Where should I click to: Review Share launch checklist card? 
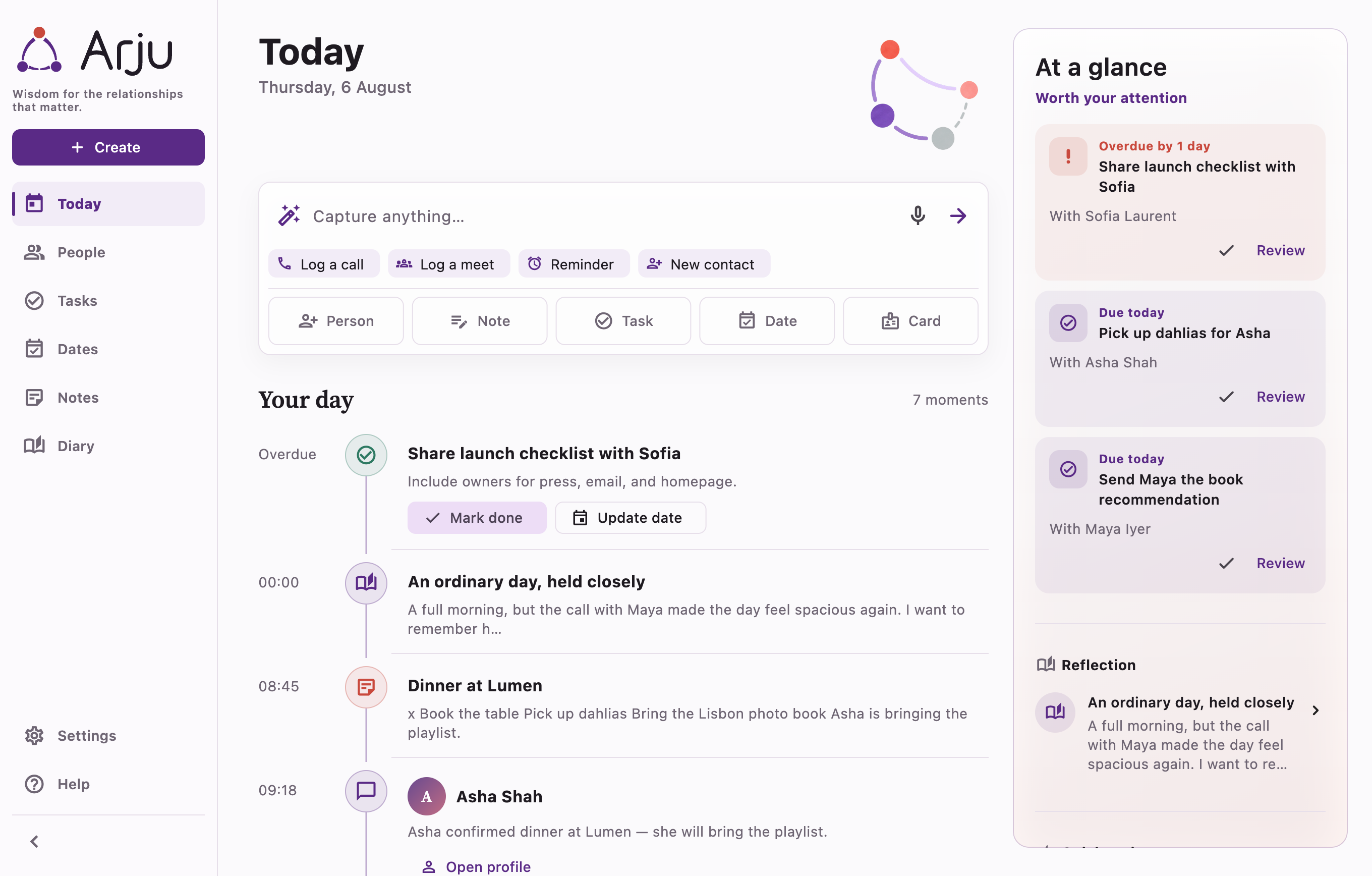(x=1280, y=250)
